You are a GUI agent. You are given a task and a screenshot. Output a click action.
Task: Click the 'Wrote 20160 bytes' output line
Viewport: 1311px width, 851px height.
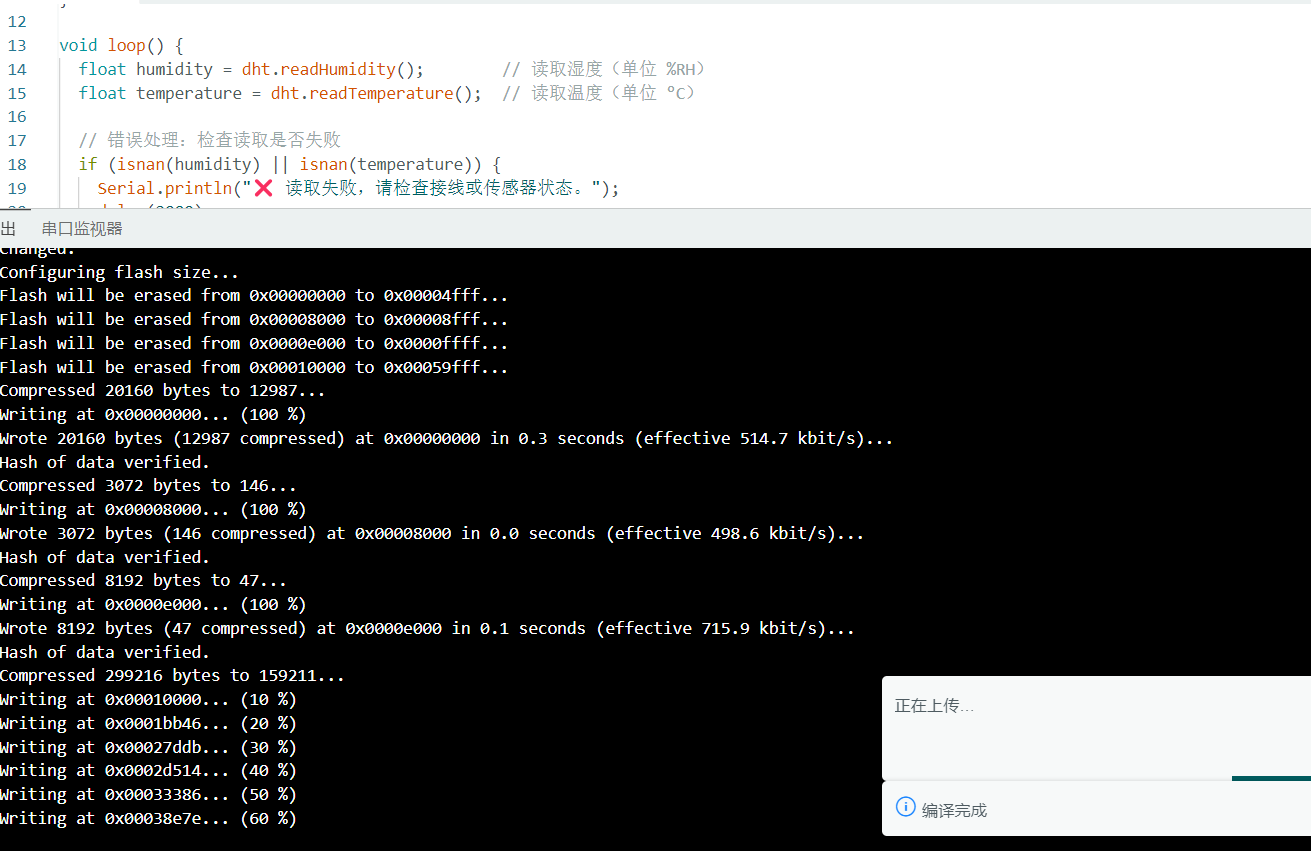tap(446, 439)
